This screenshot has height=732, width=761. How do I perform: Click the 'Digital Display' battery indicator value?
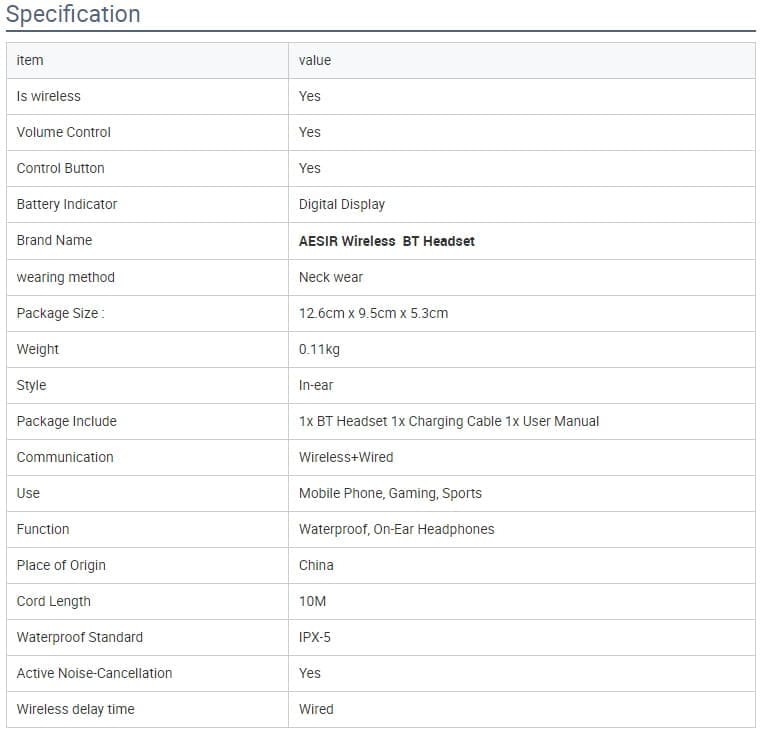coord(341,204)
